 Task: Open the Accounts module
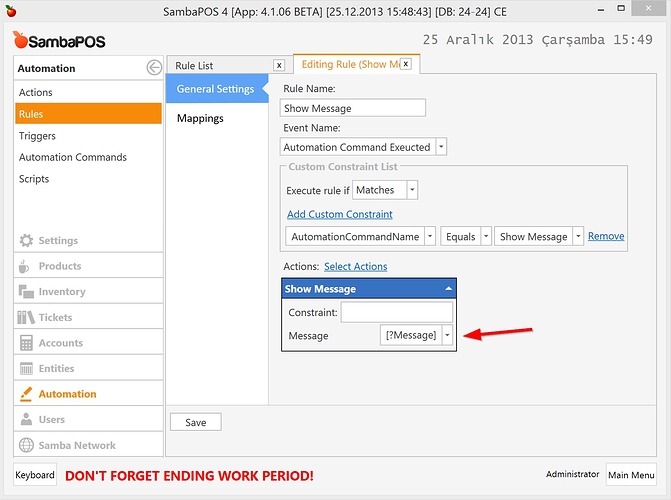[88, 343]
